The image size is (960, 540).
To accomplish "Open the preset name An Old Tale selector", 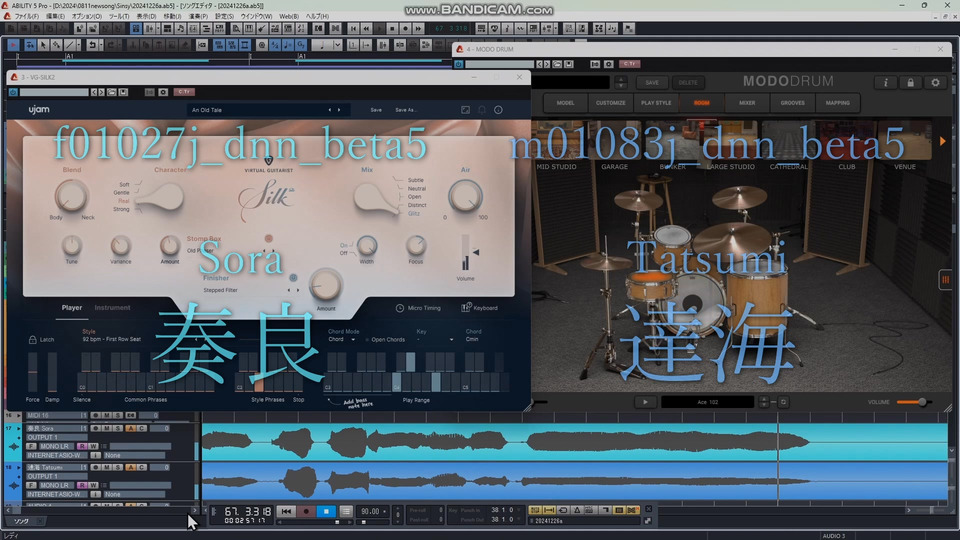I will [268, 110].
